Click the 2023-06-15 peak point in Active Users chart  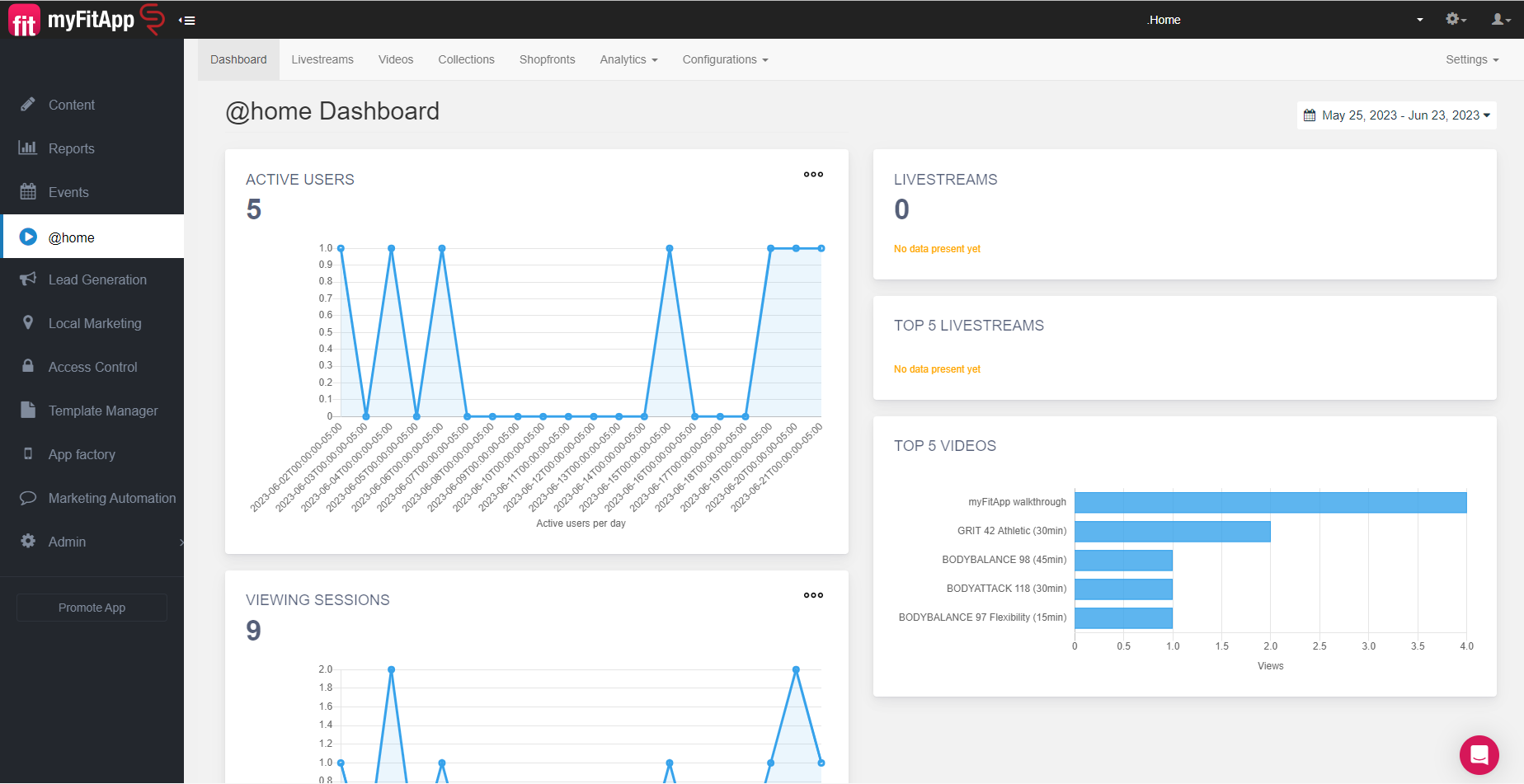(x=670, y=248)
